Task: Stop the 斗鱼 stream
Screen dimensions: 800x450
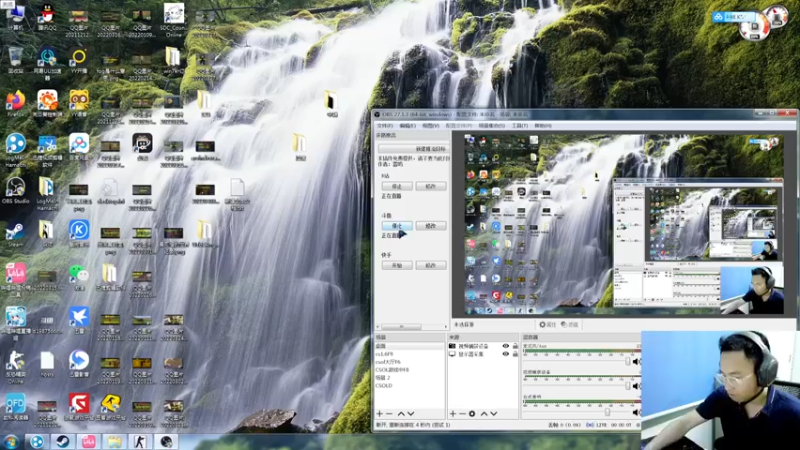Action: coord(397,226)
